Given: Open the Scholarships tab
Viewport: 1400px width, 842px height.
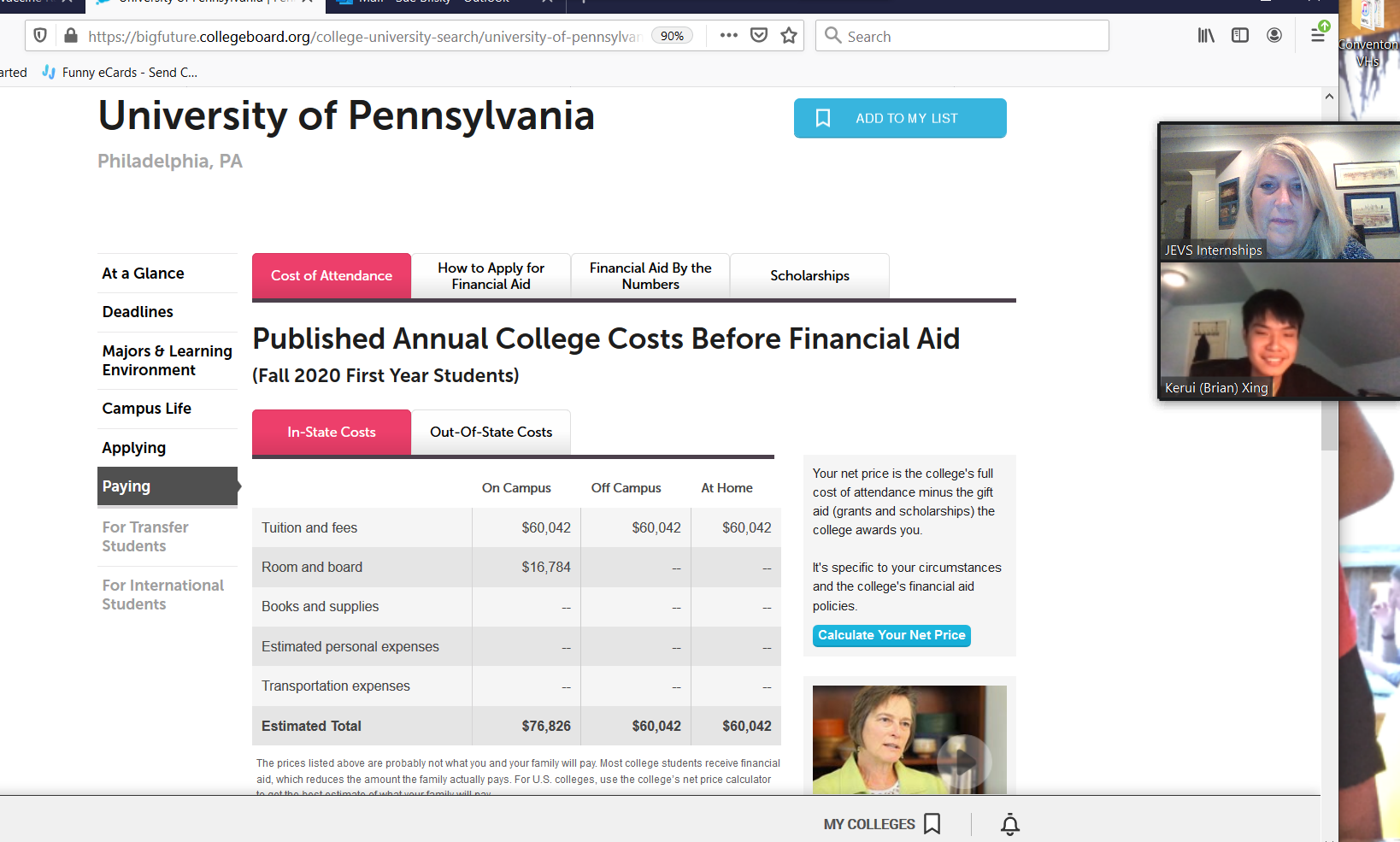Looking at the screenshot, I should [809, 276].
